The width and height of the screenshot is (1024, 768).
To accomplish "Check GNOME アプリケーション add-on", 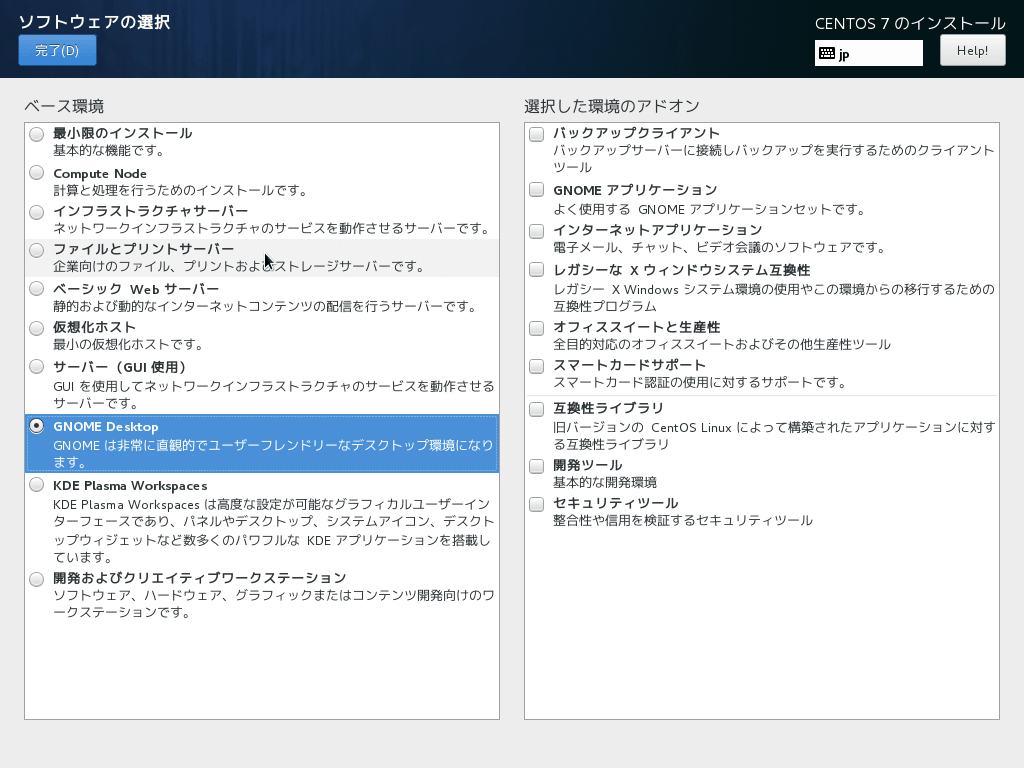I will pos(536,191).
